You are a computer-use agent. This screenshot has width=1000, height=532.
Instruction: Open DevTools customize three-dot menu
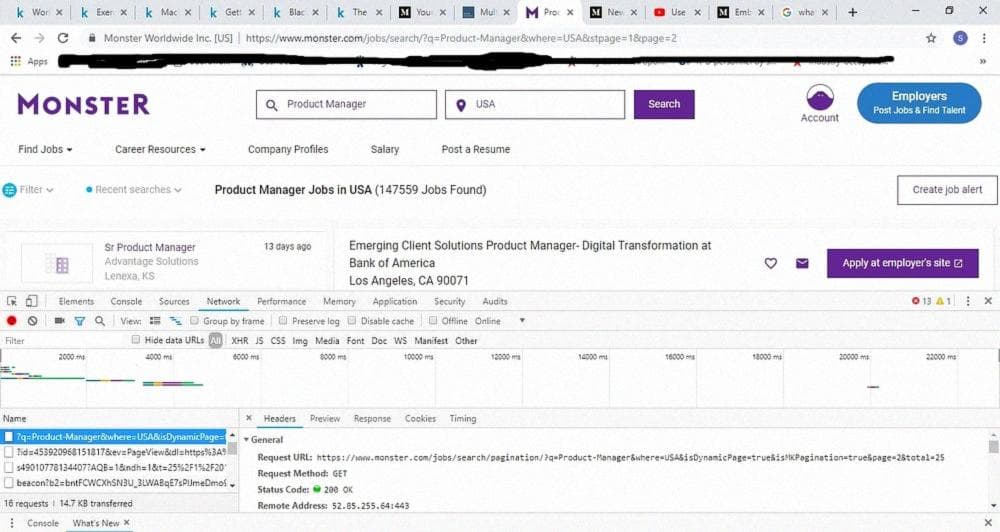coord(968,301)
